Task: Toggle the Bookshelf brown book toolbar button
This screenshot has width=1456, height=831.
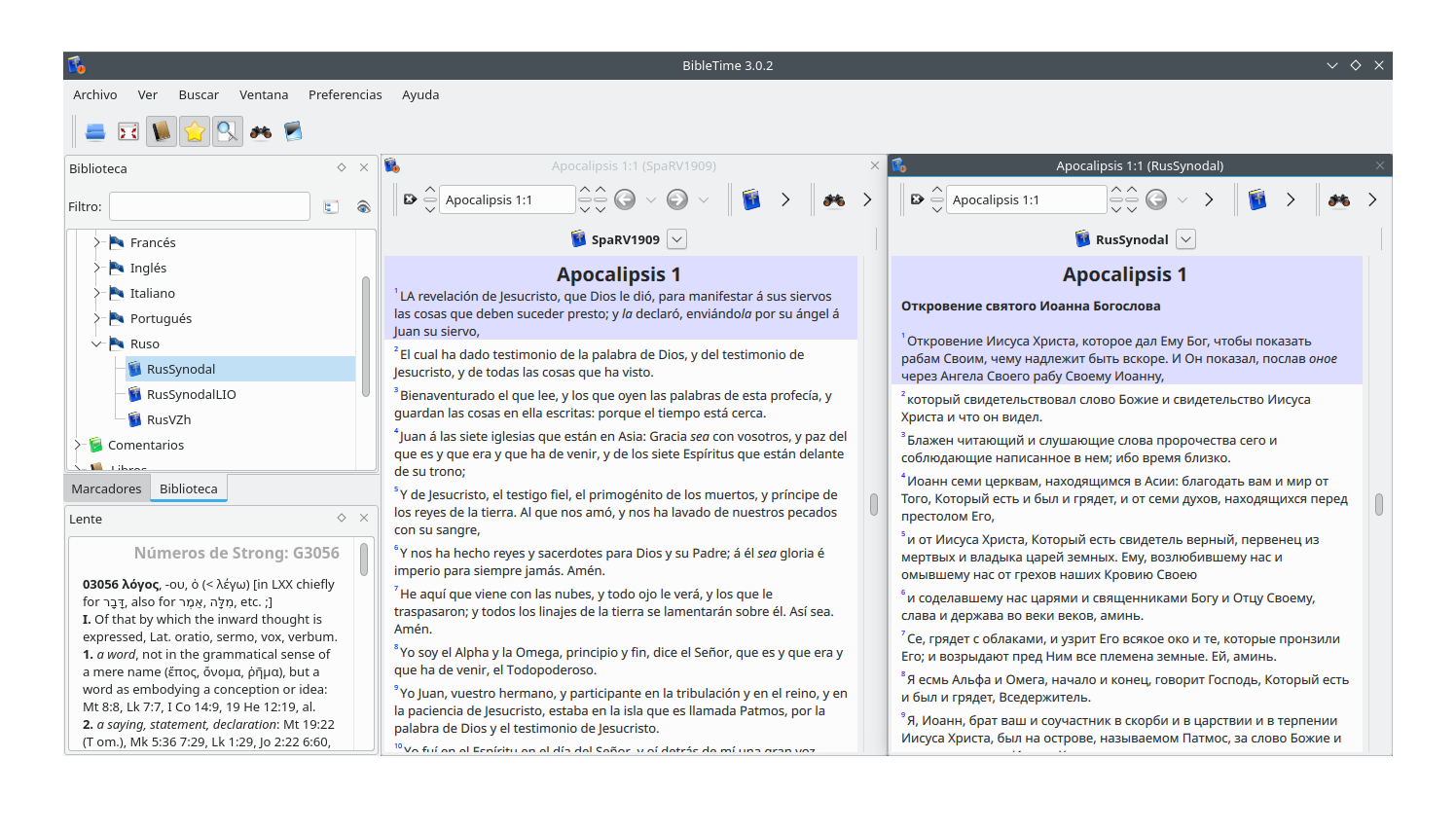Action: (162, 131)
